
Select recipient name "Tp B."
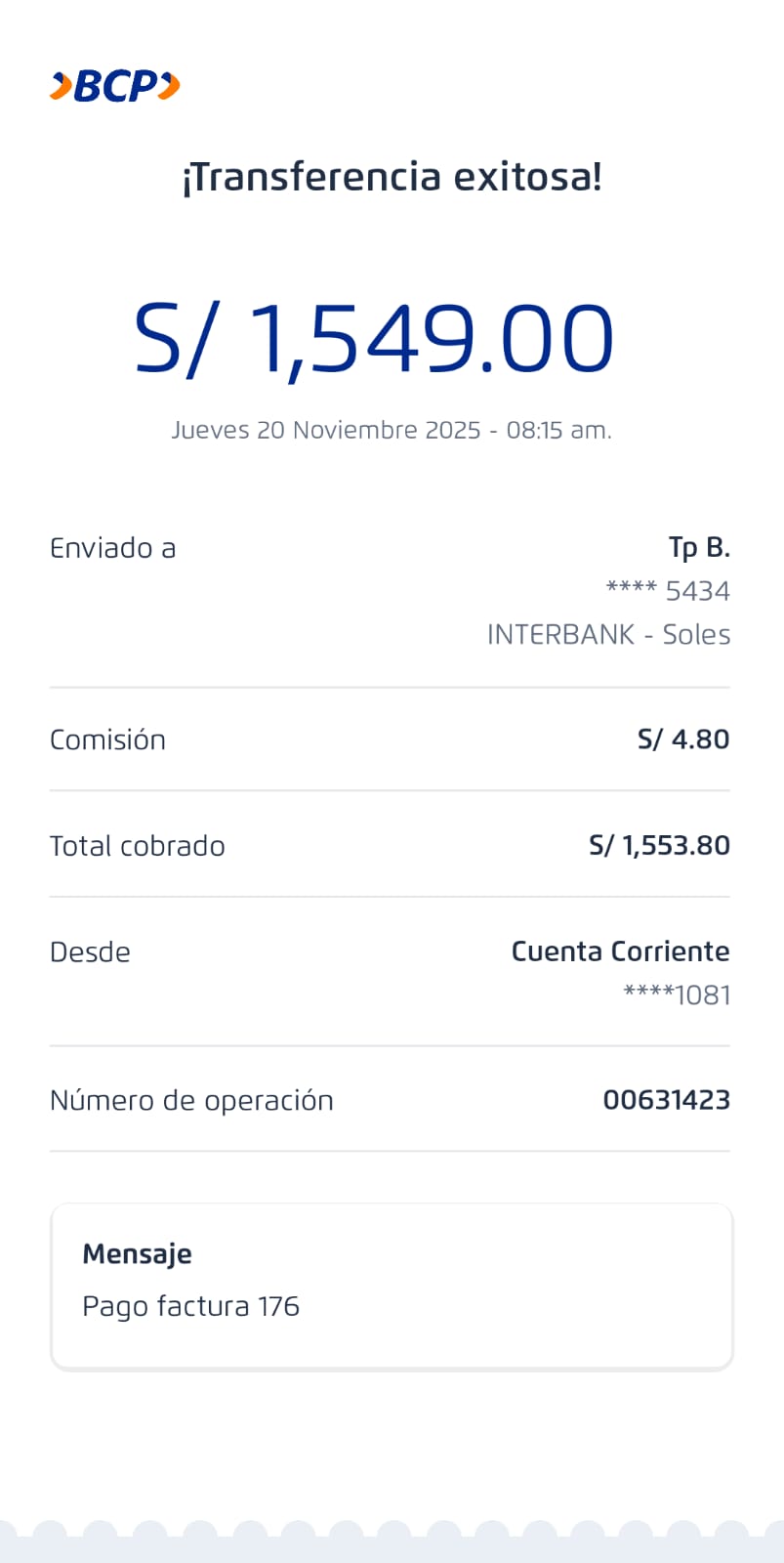(699, 548)
